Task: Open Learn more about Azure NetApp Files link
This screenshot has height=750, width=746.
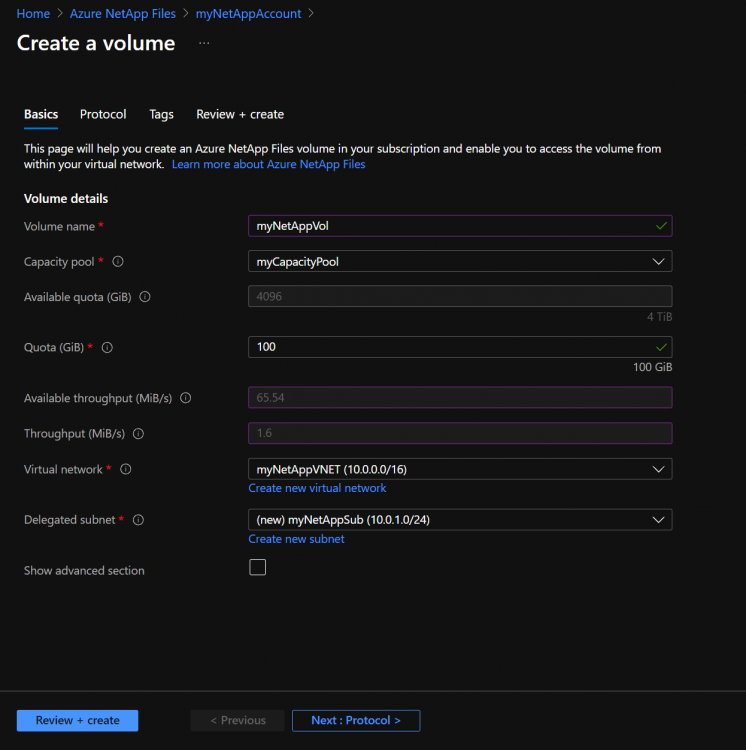Action: click(x=268, y=164)
